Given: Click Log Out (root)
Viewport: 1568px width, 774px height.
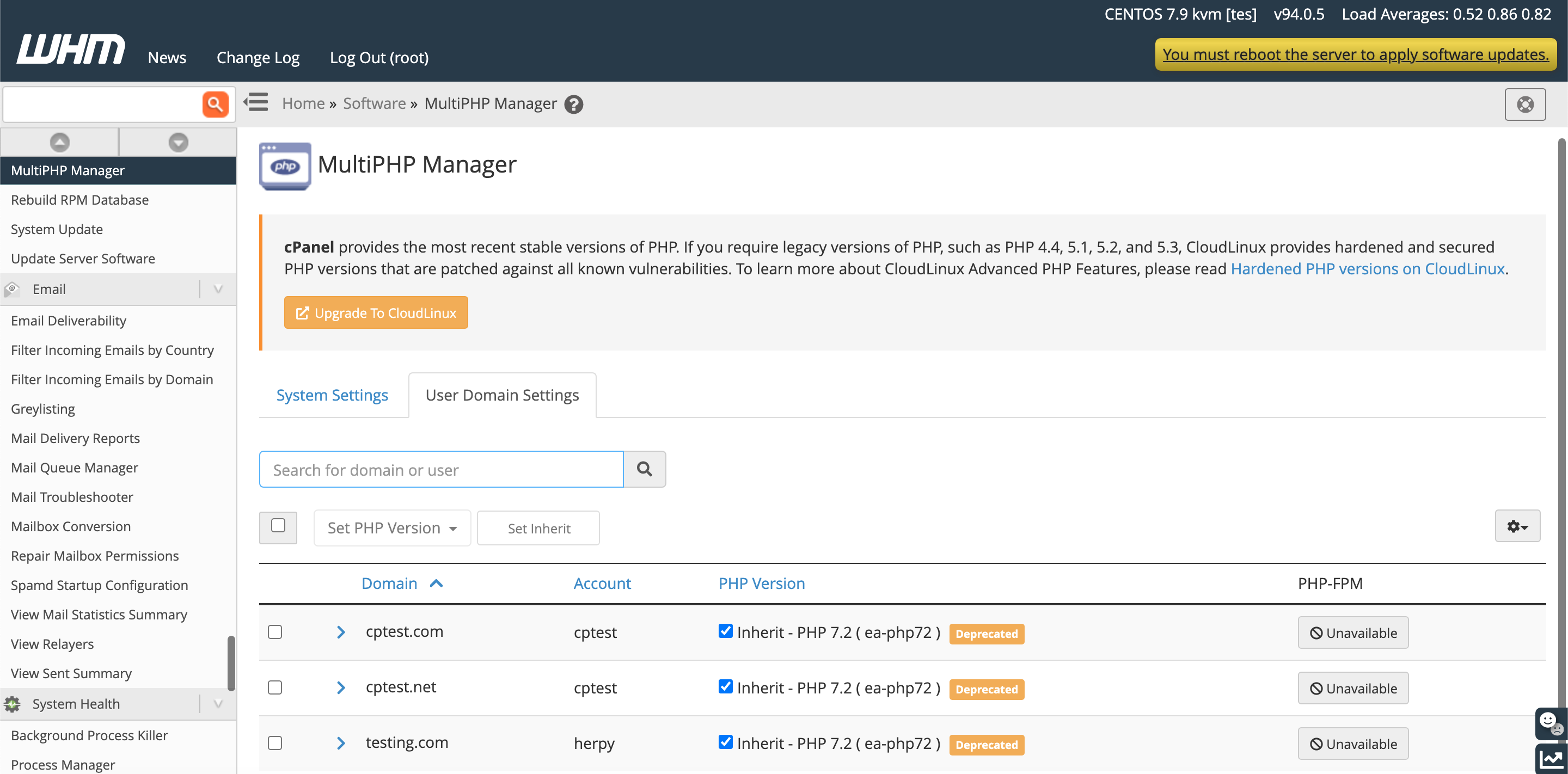Looking at the screenshot, I should point(379,57).
